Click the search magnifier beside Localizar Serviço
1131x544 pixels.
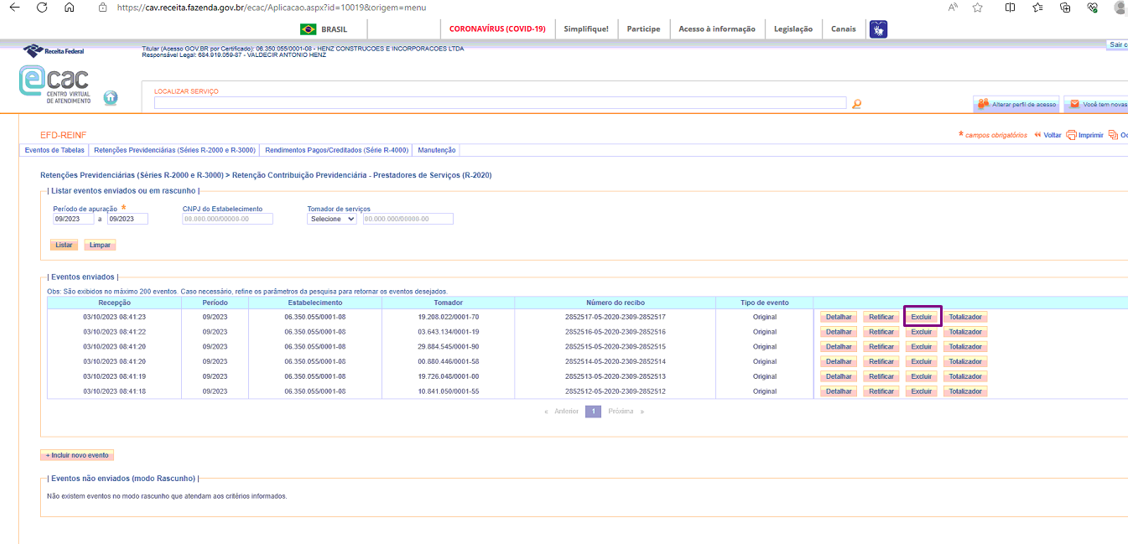coord(857,104)
